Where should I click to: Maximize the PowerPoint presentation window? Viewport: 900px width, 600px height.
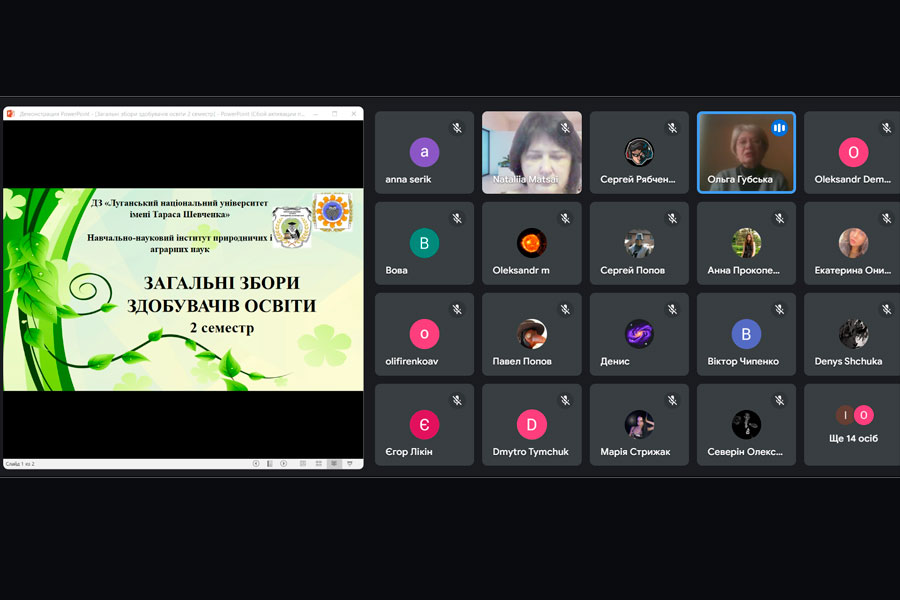coord(335,114)
